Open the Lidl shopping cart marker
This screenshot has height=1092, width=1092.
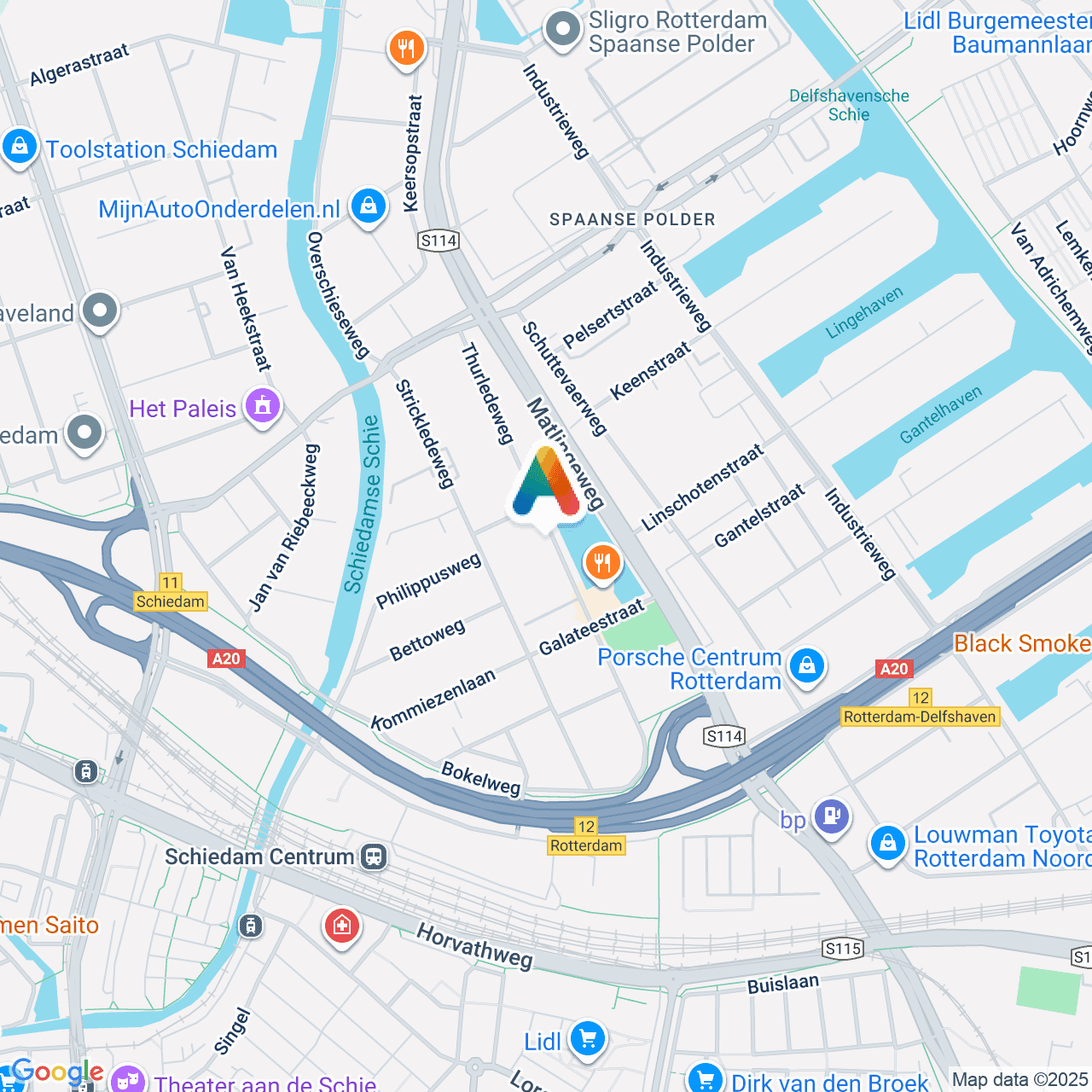[588, 1040]
